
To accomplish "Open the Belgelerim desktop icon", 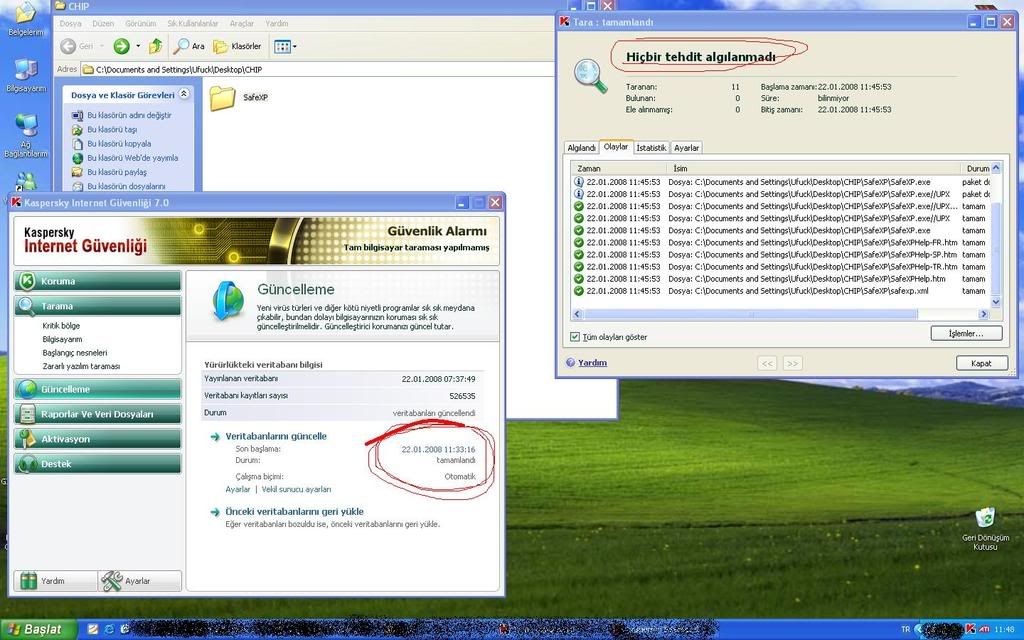I will (x=26, y=20).
